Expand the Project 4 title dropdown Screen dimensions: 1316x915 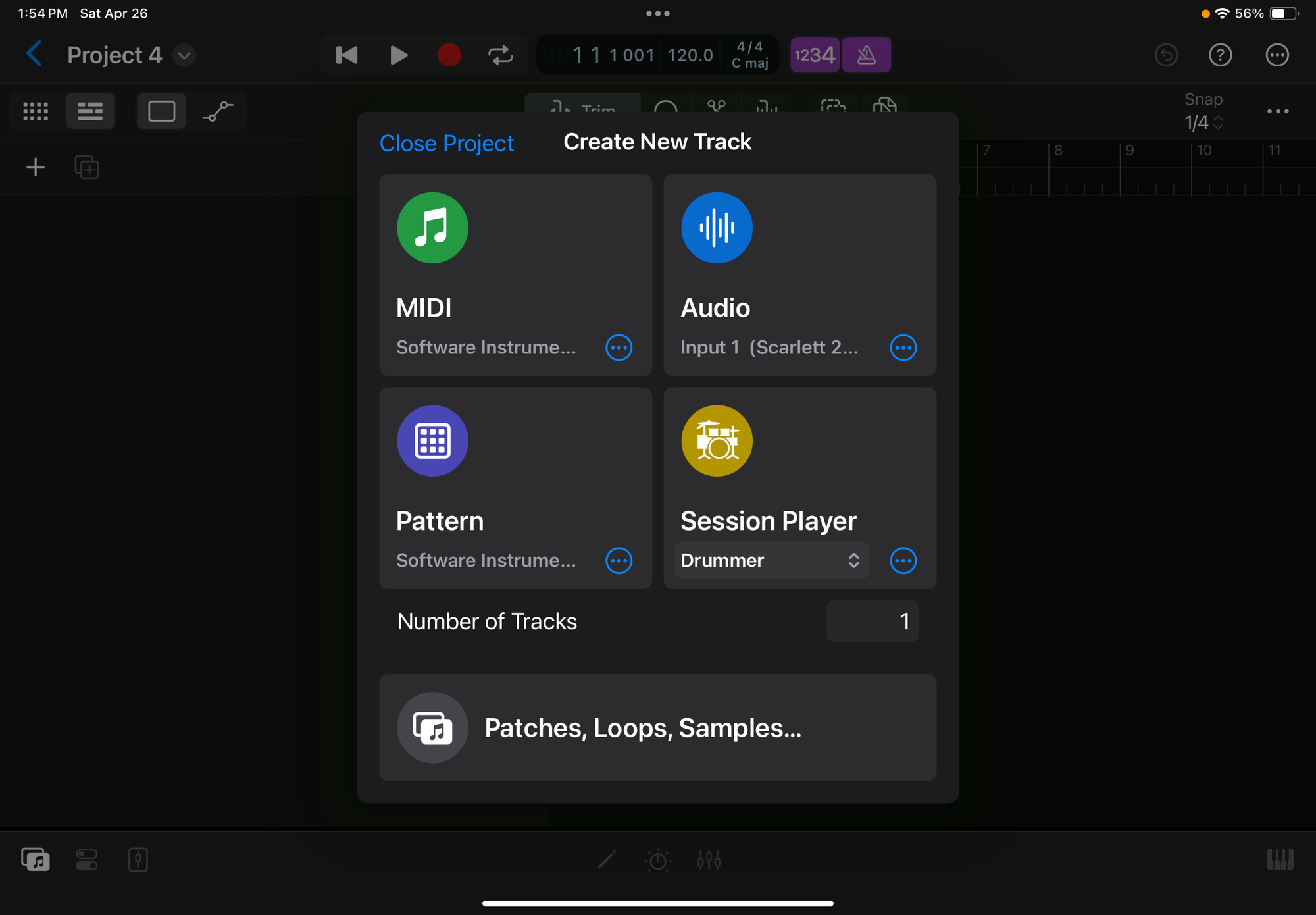point(184,55)
